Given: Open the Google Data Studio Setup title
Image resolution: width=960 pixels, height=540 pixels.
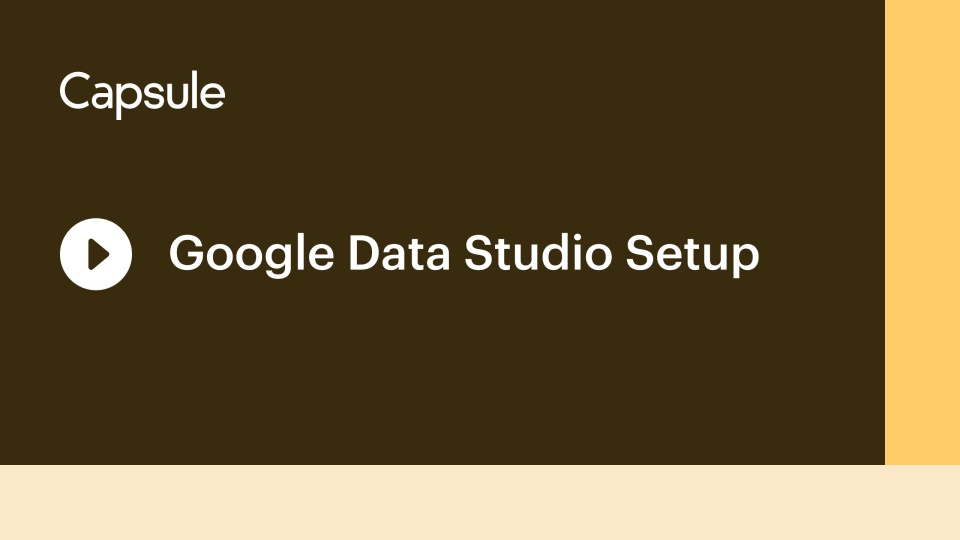Looking at the screenshot, I should click(x=464, y=253).
